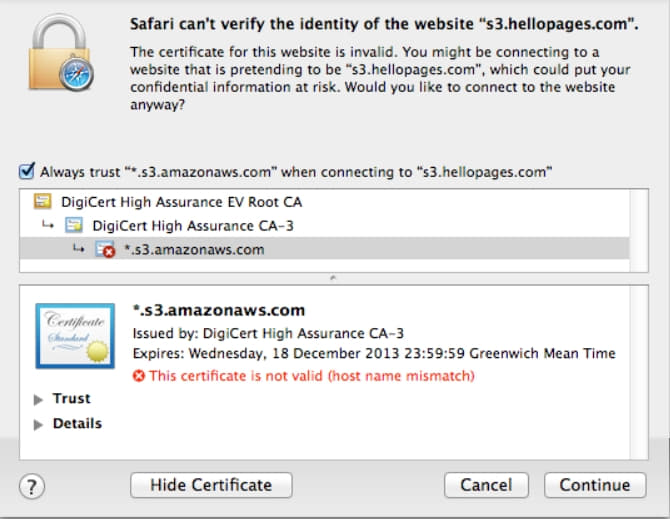The width and height of the screenshot is (670, 519).
Task: Click the certificate chain list scrollbar
Action: tap(639, 230)
